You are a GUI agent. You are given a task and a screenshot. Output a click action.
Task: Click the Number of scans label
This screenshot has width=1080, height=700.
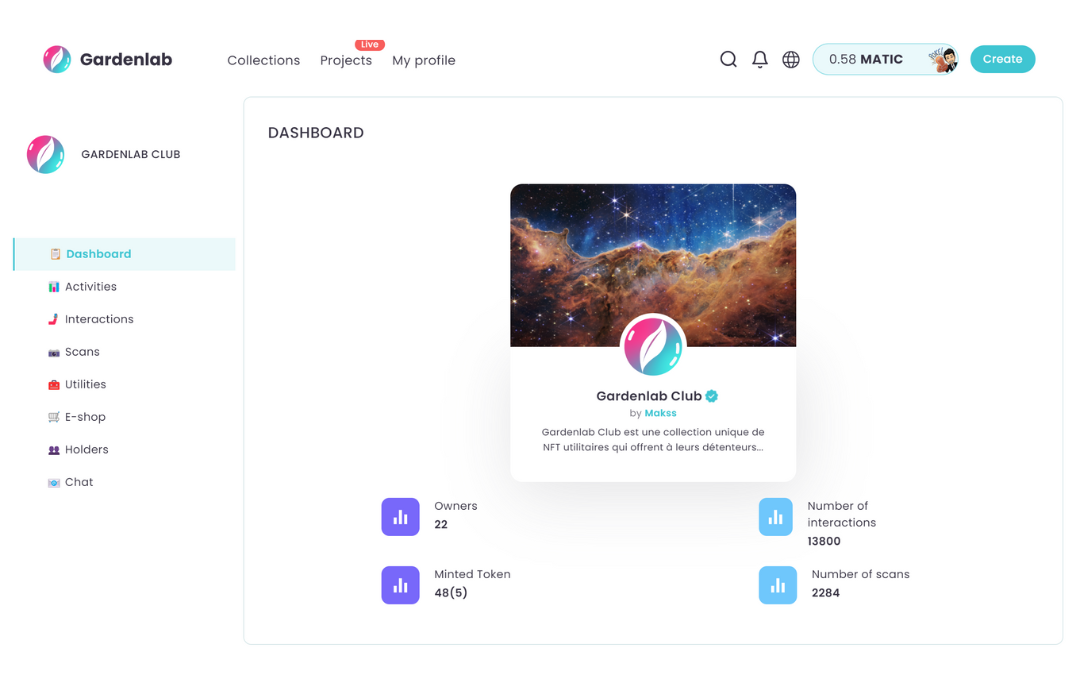click(860, 574)
